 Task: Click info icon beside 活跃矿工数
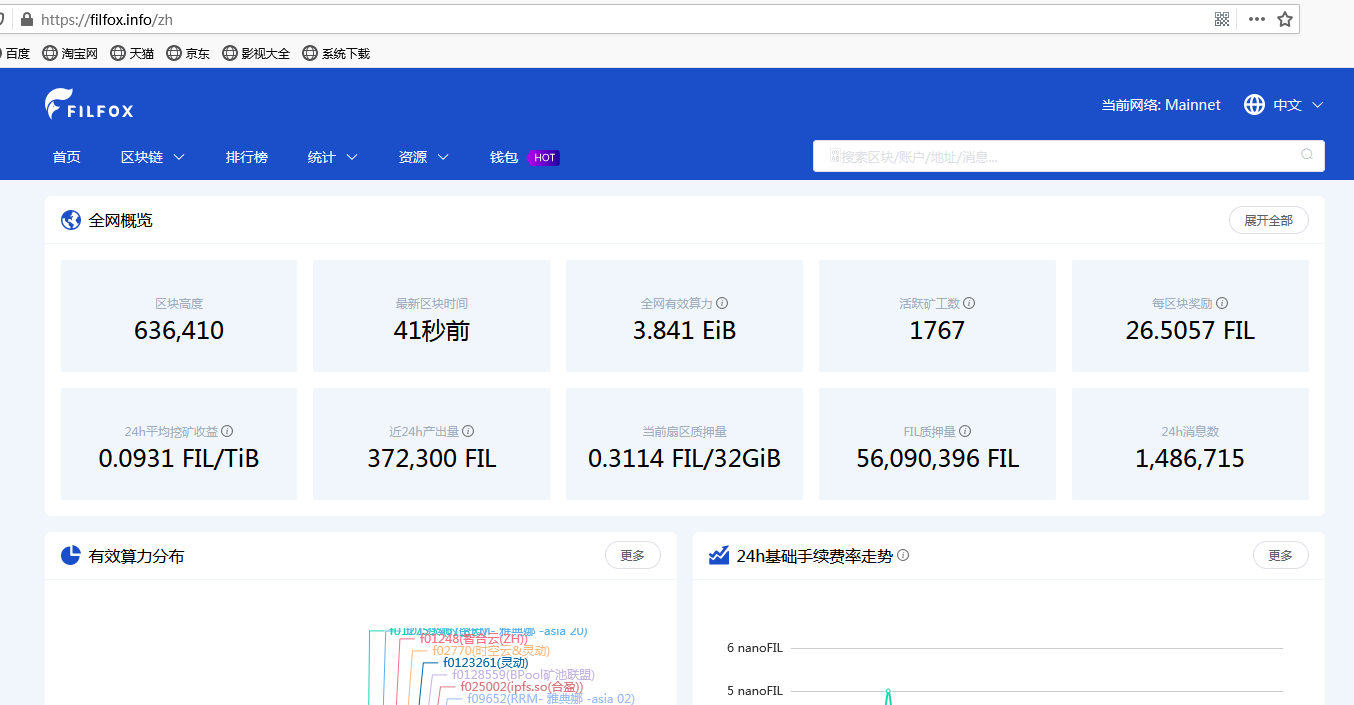[x=969, y=303]
